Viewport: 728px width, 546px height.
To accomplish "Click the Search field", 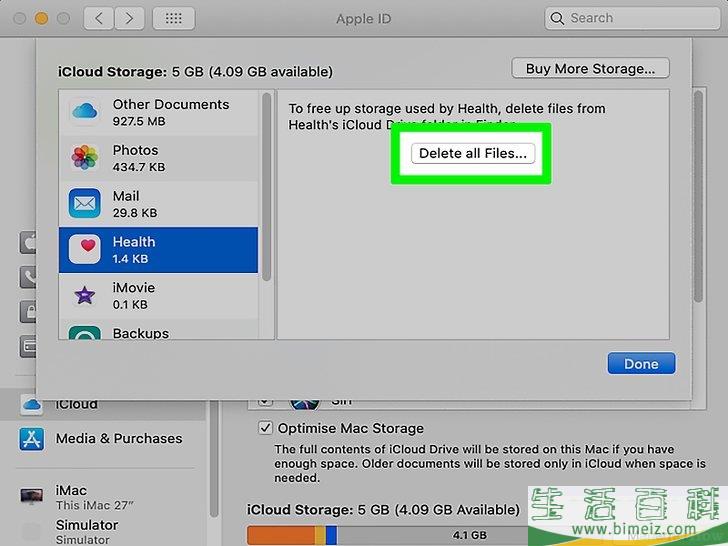I will pyautogui.click(x=632, y=18).
